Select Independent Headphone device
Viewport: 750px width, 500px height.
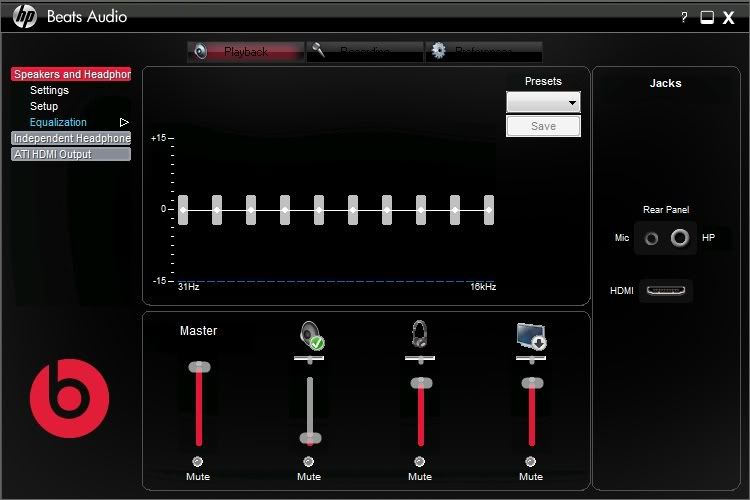[x=71, y=138]
